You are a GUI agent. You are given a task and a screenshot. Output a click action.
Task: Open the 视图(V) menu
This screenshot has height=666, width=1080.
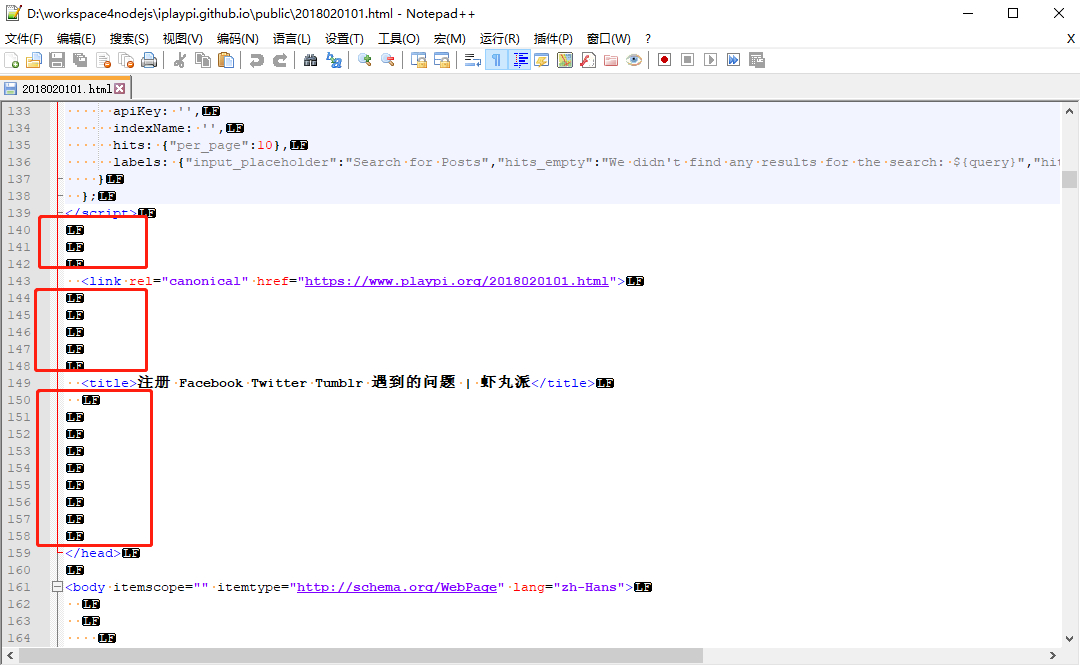pyautogui.click(x=183, y=39)
